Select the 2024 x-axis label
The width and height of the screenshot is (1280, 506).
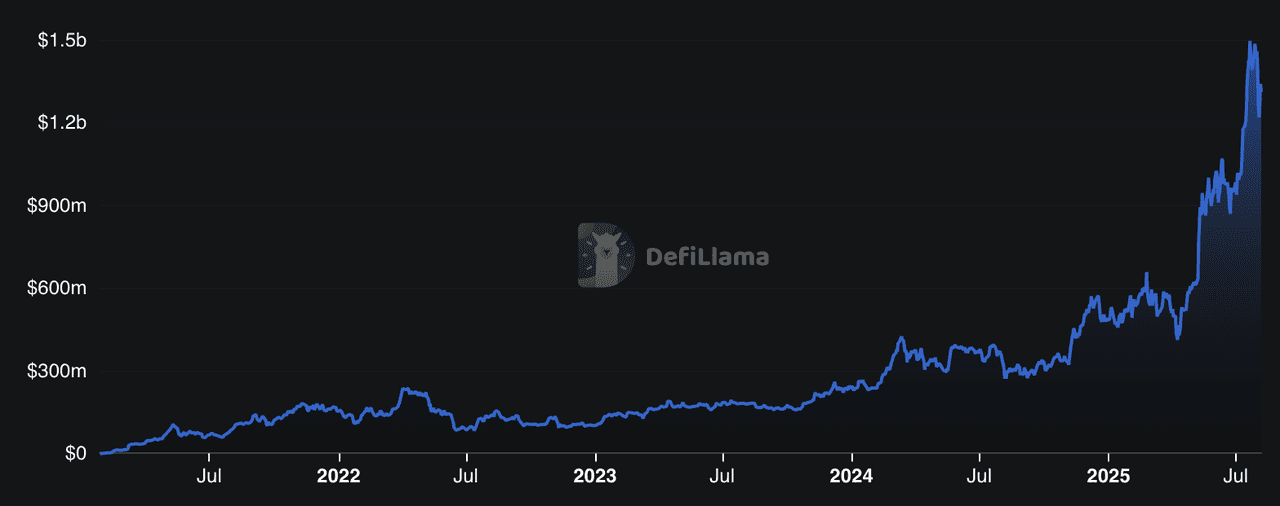click(x=852, y=477)
